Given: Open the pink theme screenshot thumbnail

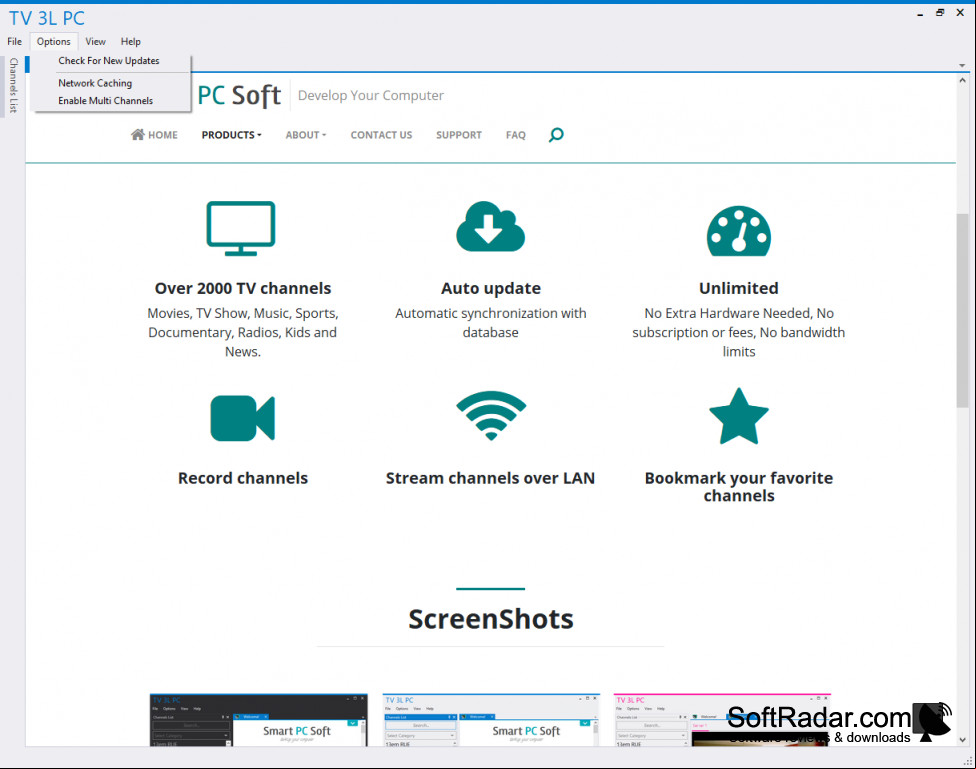Looking at the screenshot, I should (722, 720).
